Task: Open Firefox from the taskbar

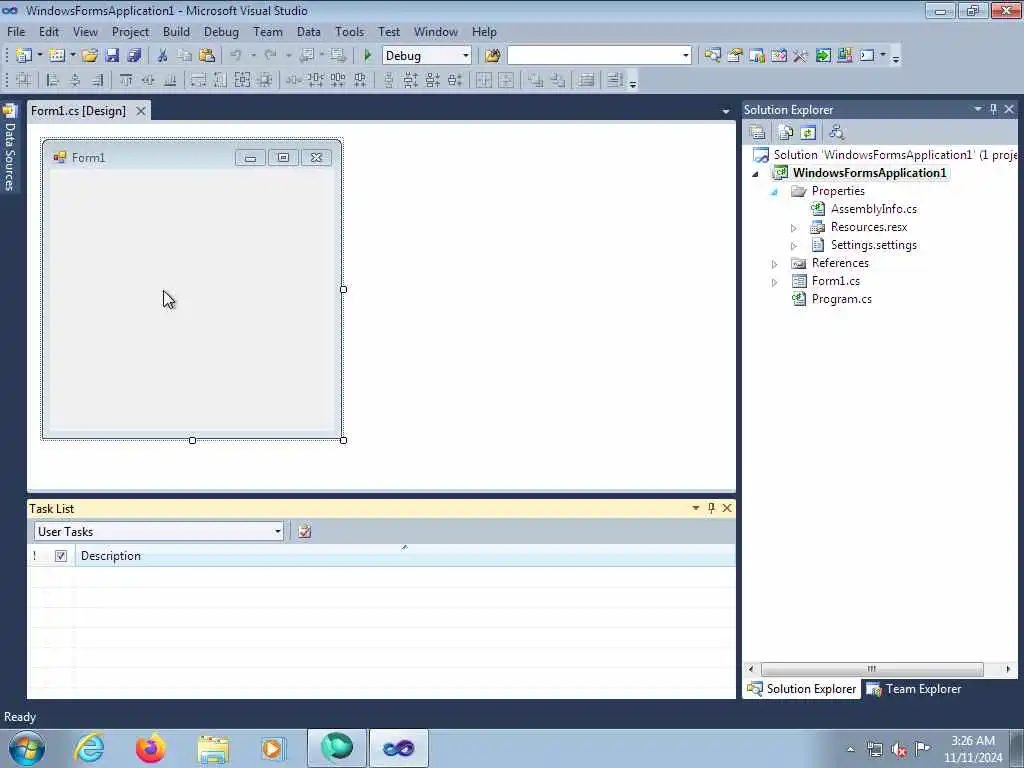Action: (x=150, y=748)
